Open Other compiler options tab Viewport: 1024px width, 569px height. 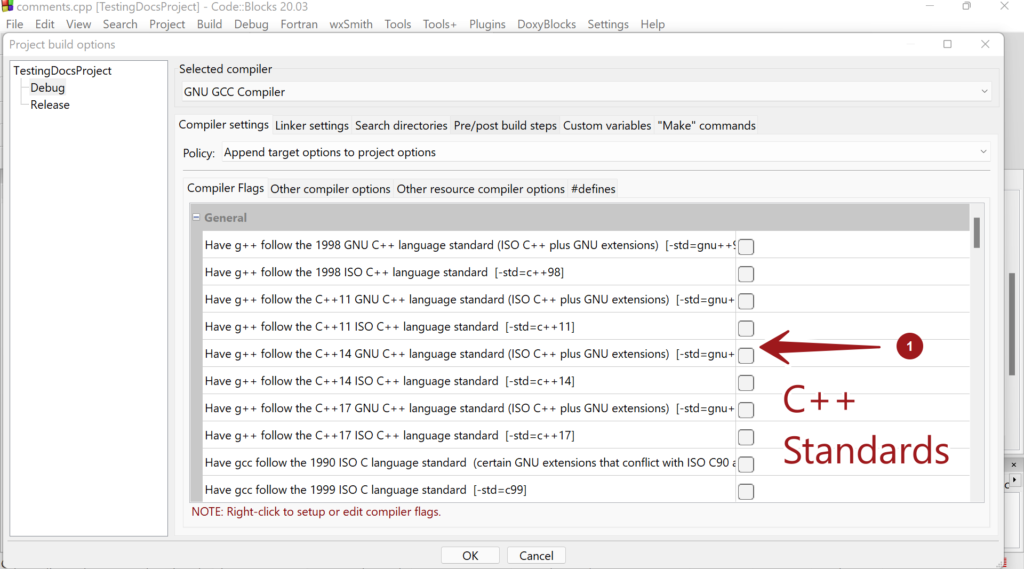[330, 189]
